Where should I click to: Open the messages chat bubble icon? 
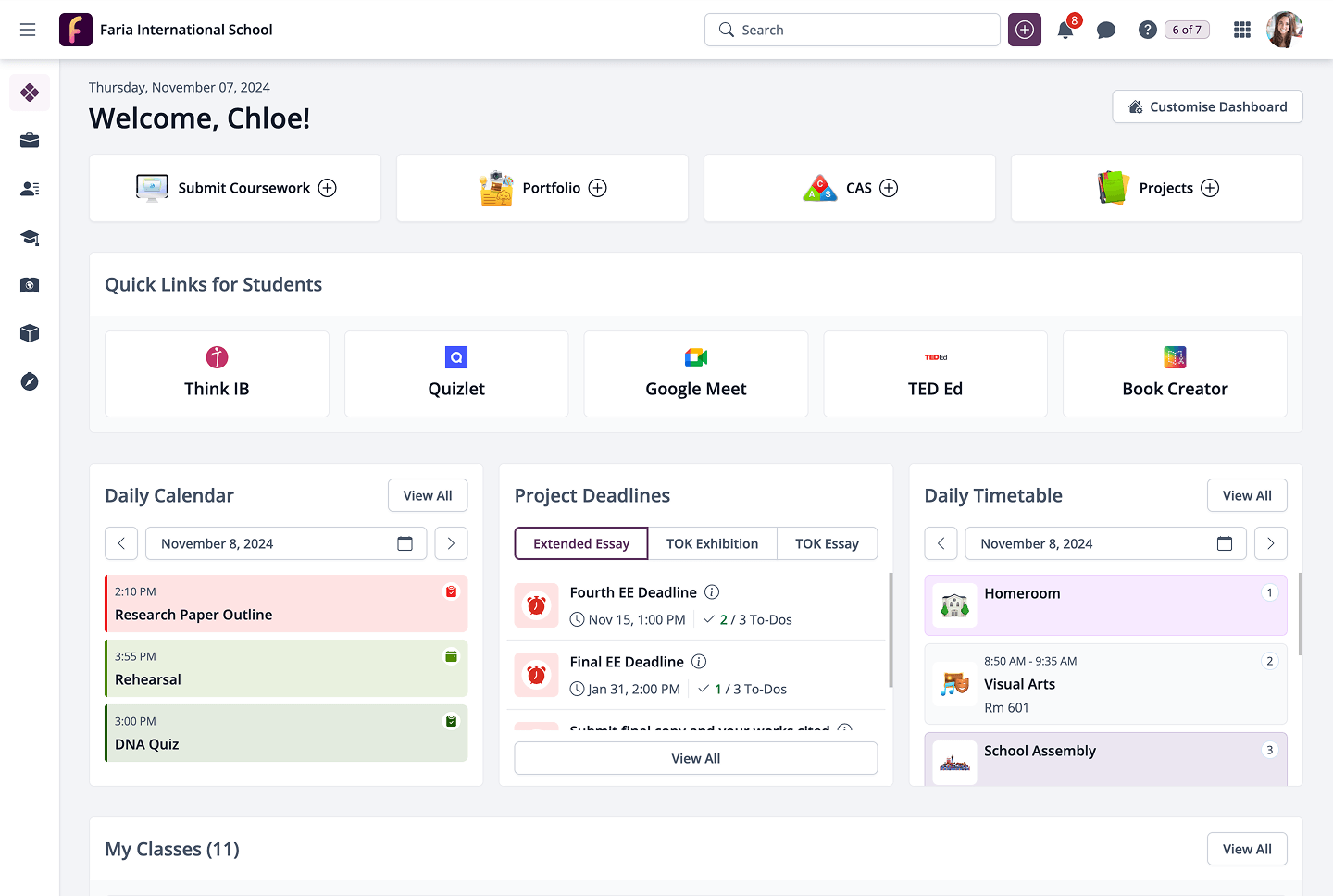pos(1105,30)
